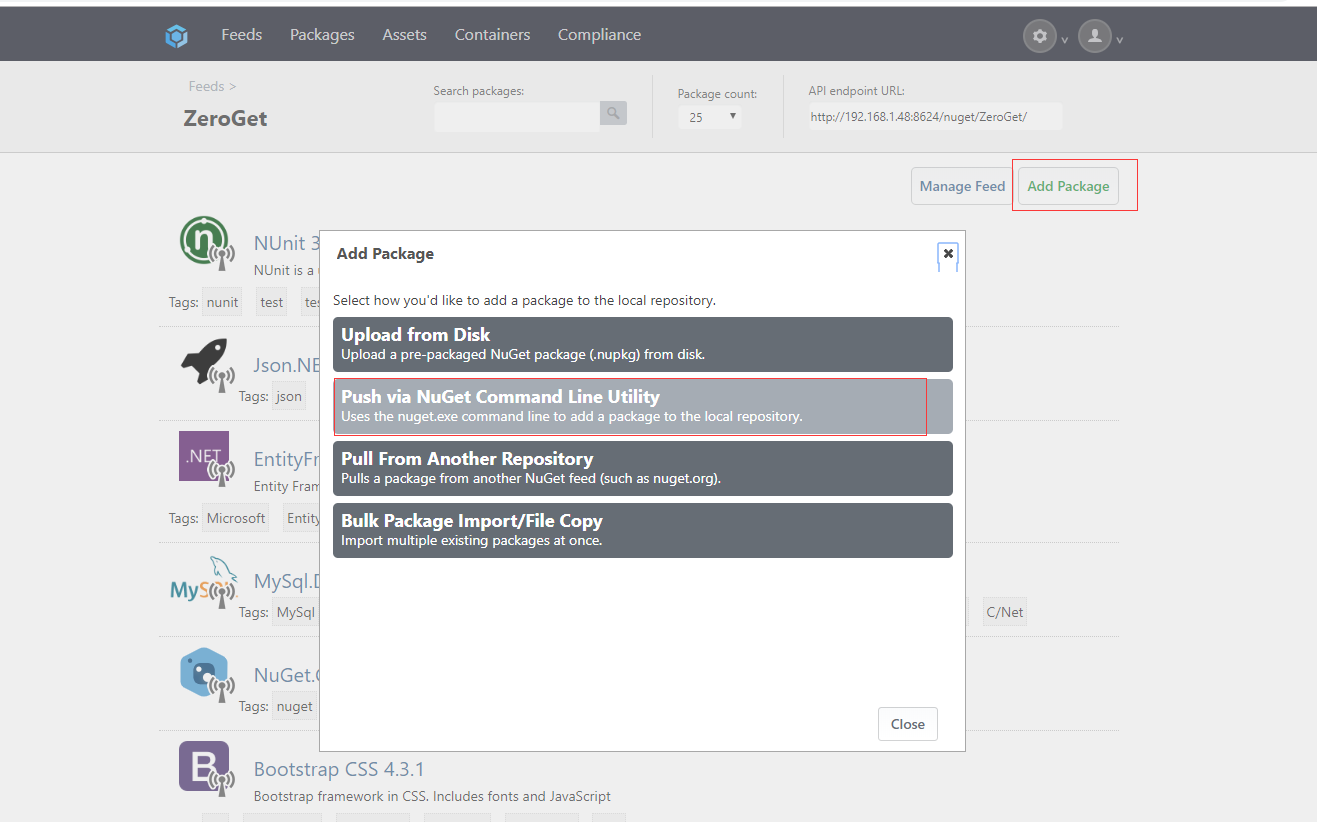Open the Packages menu
This screenshot has height=822, width=1317.
click(x=322, y=35)
